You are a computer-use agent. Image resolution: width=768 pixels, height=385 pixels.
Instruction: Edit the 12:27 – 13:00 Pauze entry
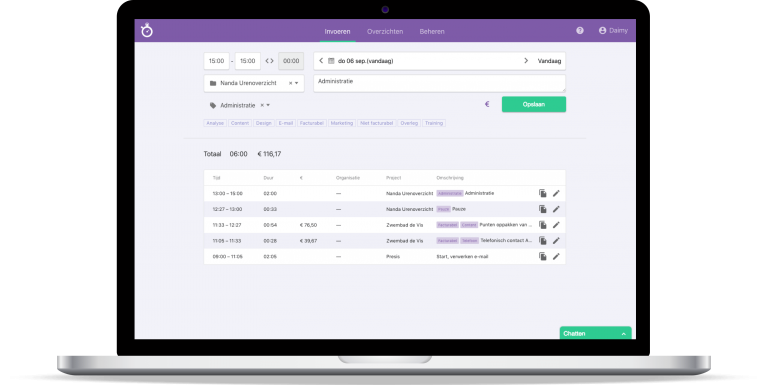coord(556,209)
